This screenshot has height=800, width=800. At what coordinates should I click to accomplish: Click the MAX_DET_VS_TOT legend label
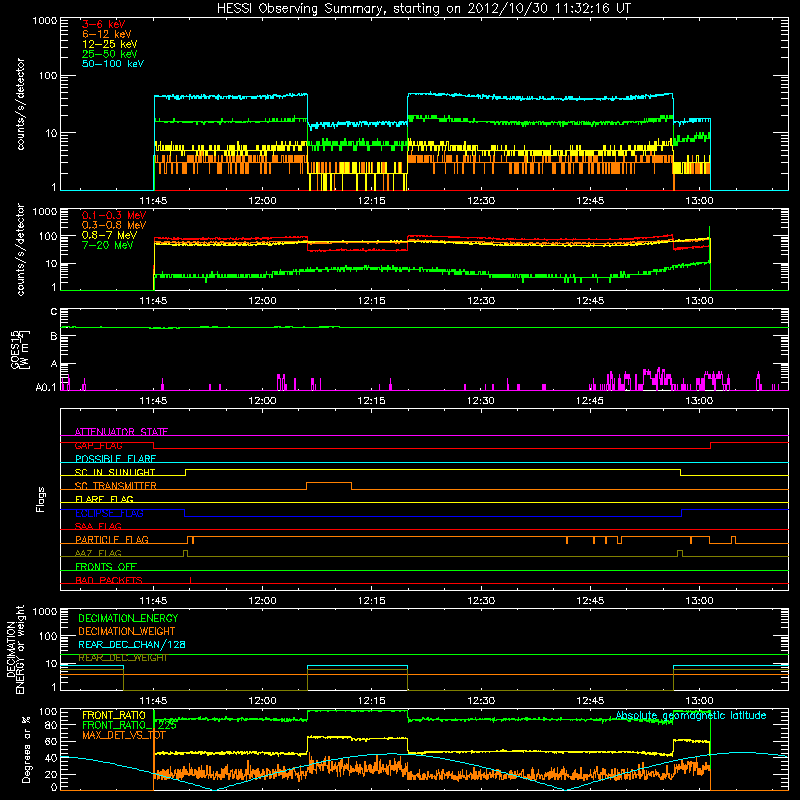124,735
